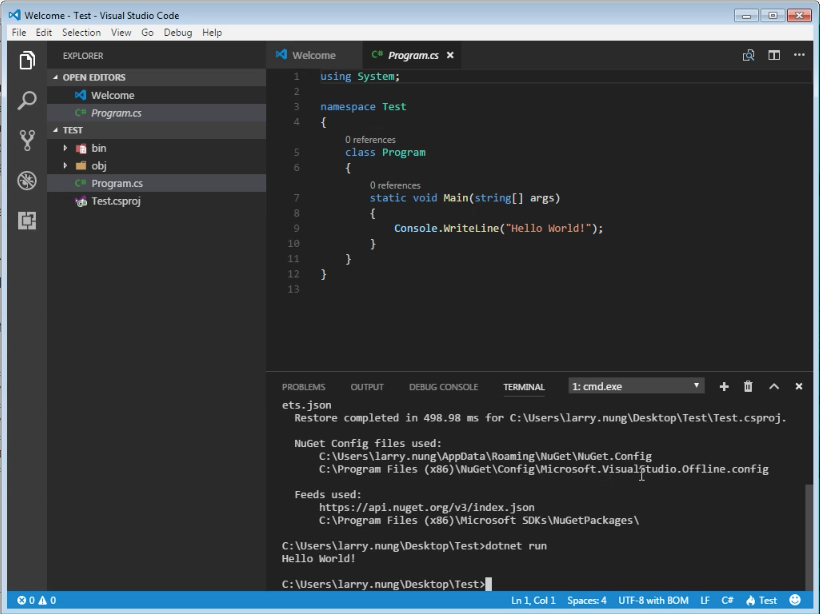820x614 pixels.
Task: Click the errors count icon in status bar
Action: 26,600
